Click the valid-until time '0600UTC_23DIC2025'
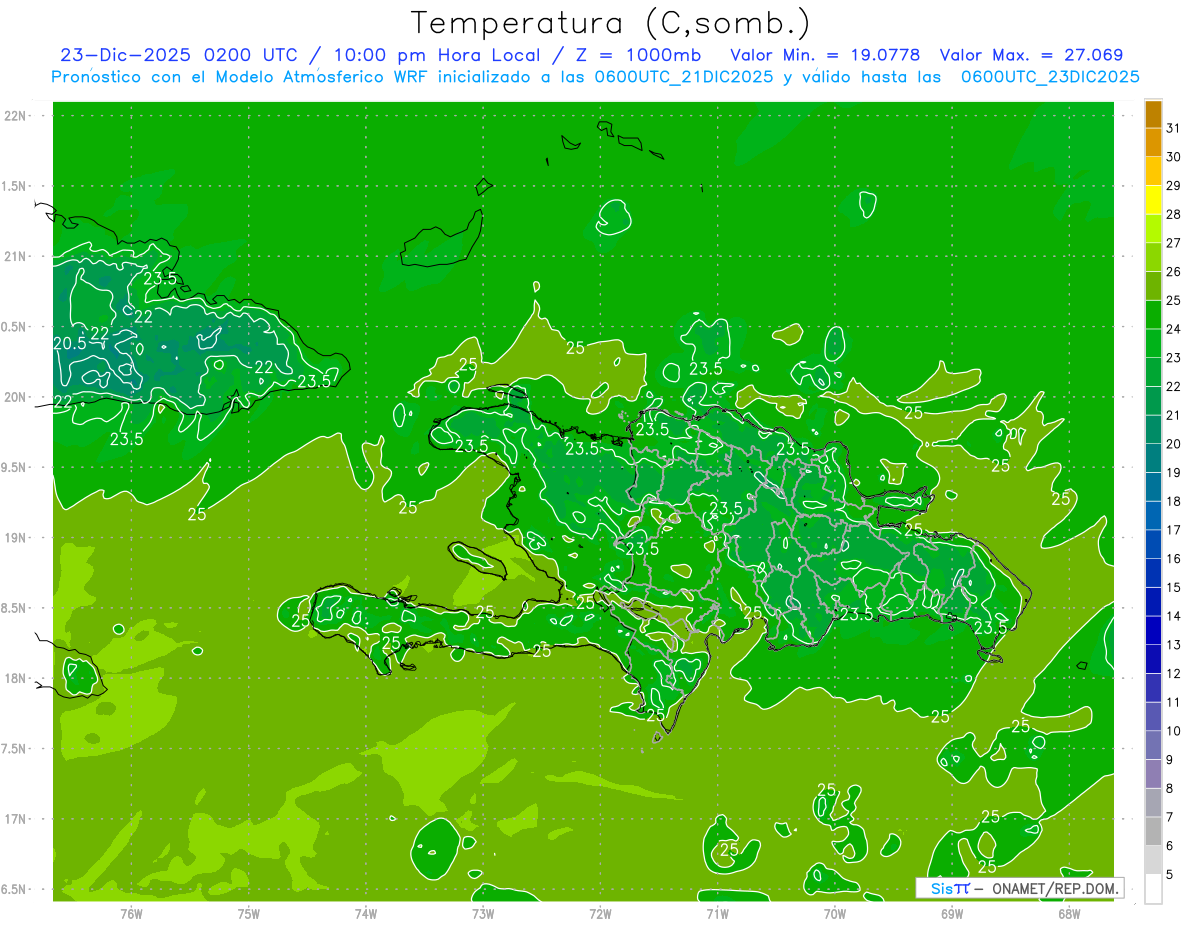The height and width of the screenshot is (927, 1200). click(1050, 77)
